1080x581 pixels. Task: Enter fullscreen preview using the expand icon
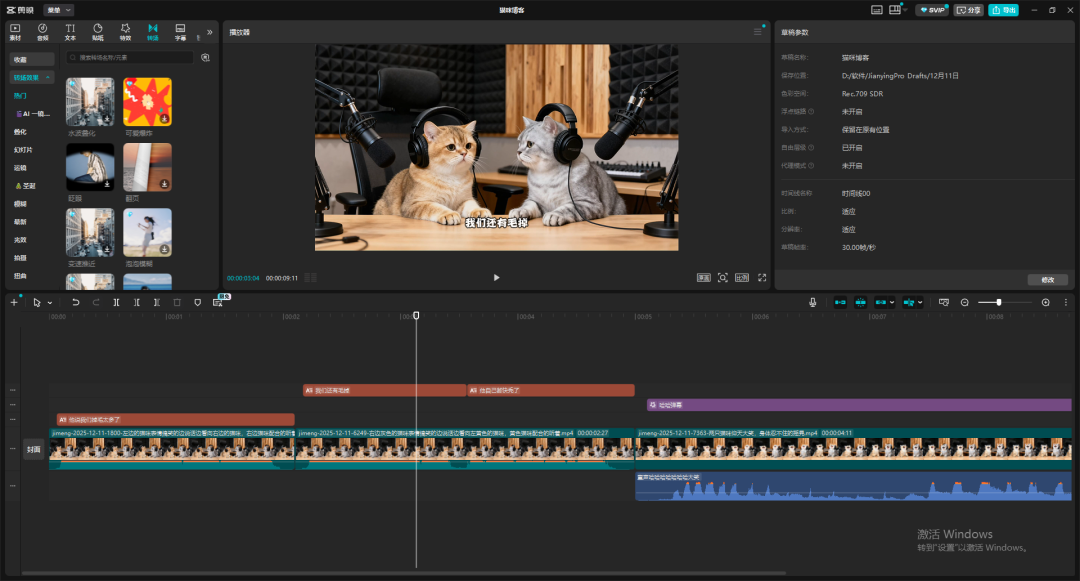pyautogui.click(x=762, y=278)
